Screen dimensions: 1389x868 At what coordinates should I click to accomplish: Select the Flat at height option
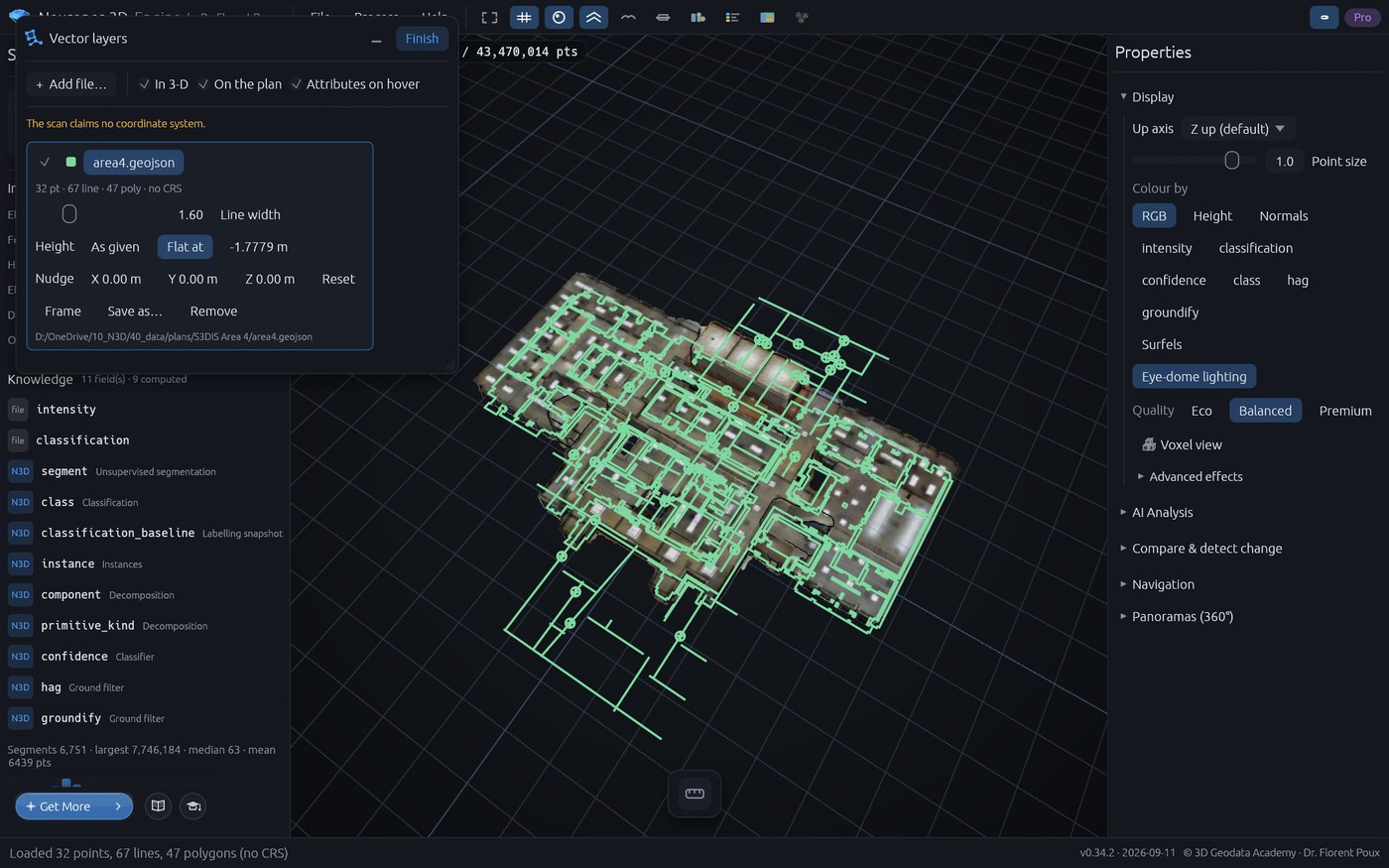[x=185, y=247]
